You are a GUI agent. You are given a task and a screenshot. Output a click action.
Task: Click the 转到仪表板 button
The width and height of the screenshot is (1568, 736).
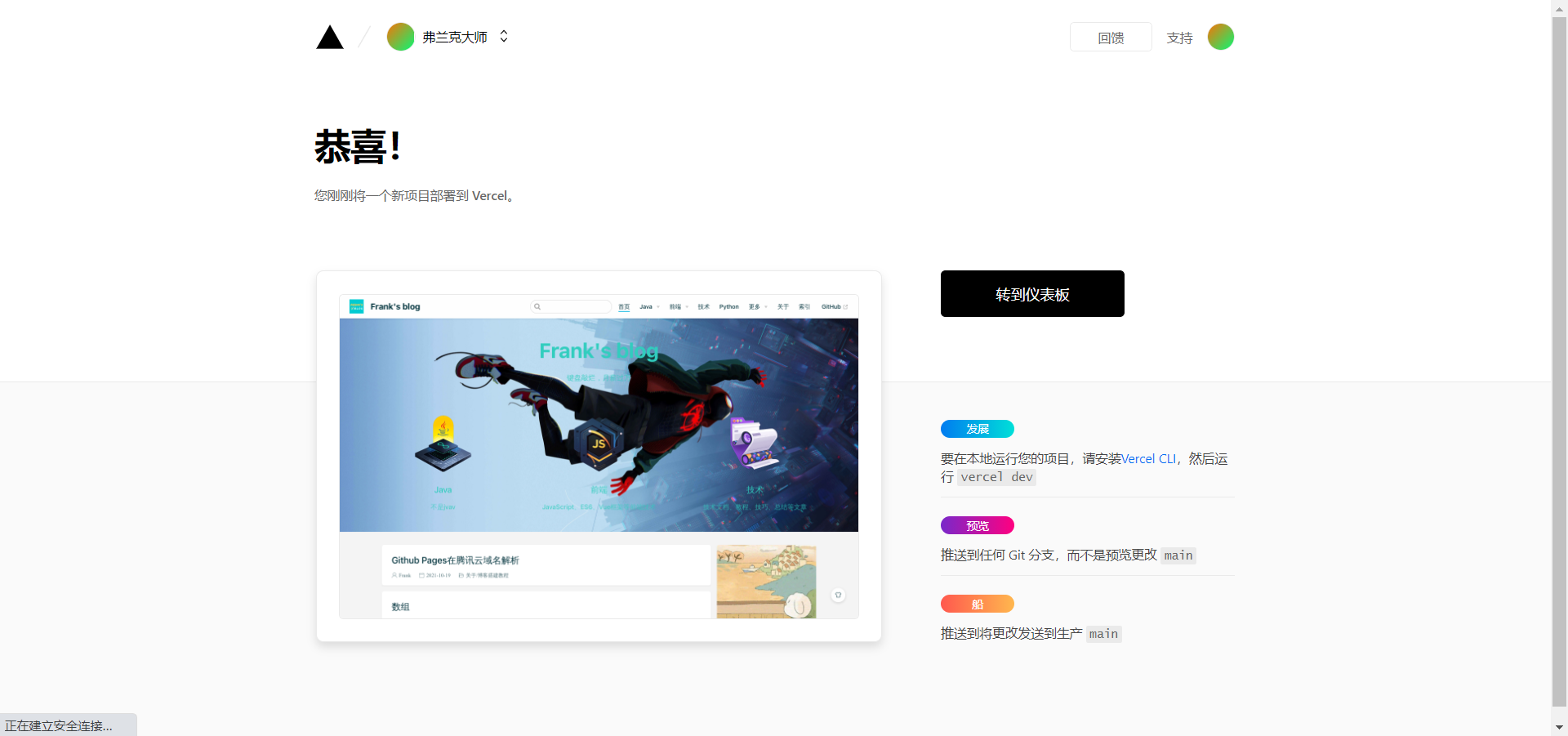pos(1032,294)
